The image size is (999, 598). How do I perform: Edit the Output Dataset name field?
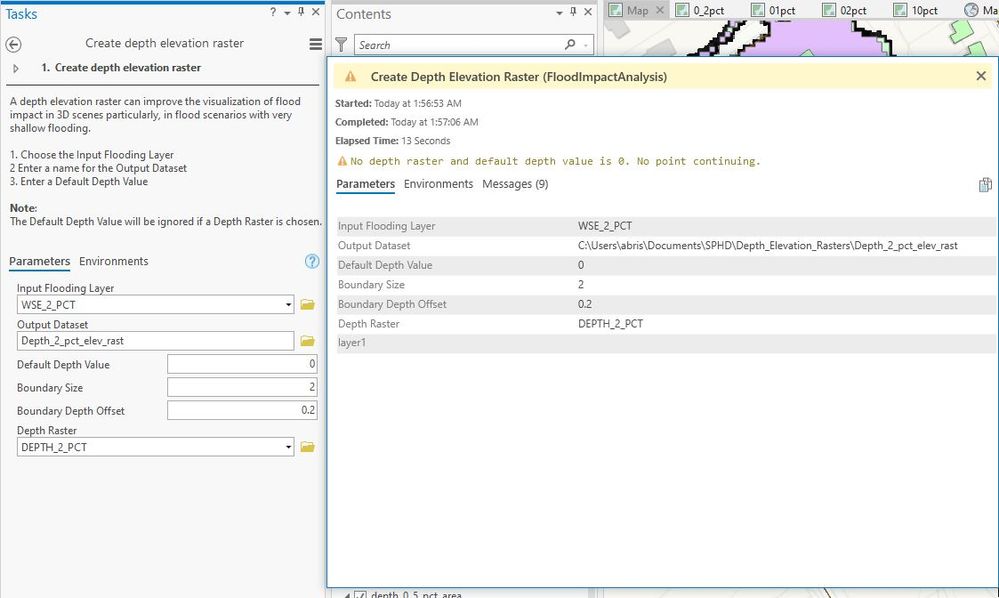(x=155, y=341)
